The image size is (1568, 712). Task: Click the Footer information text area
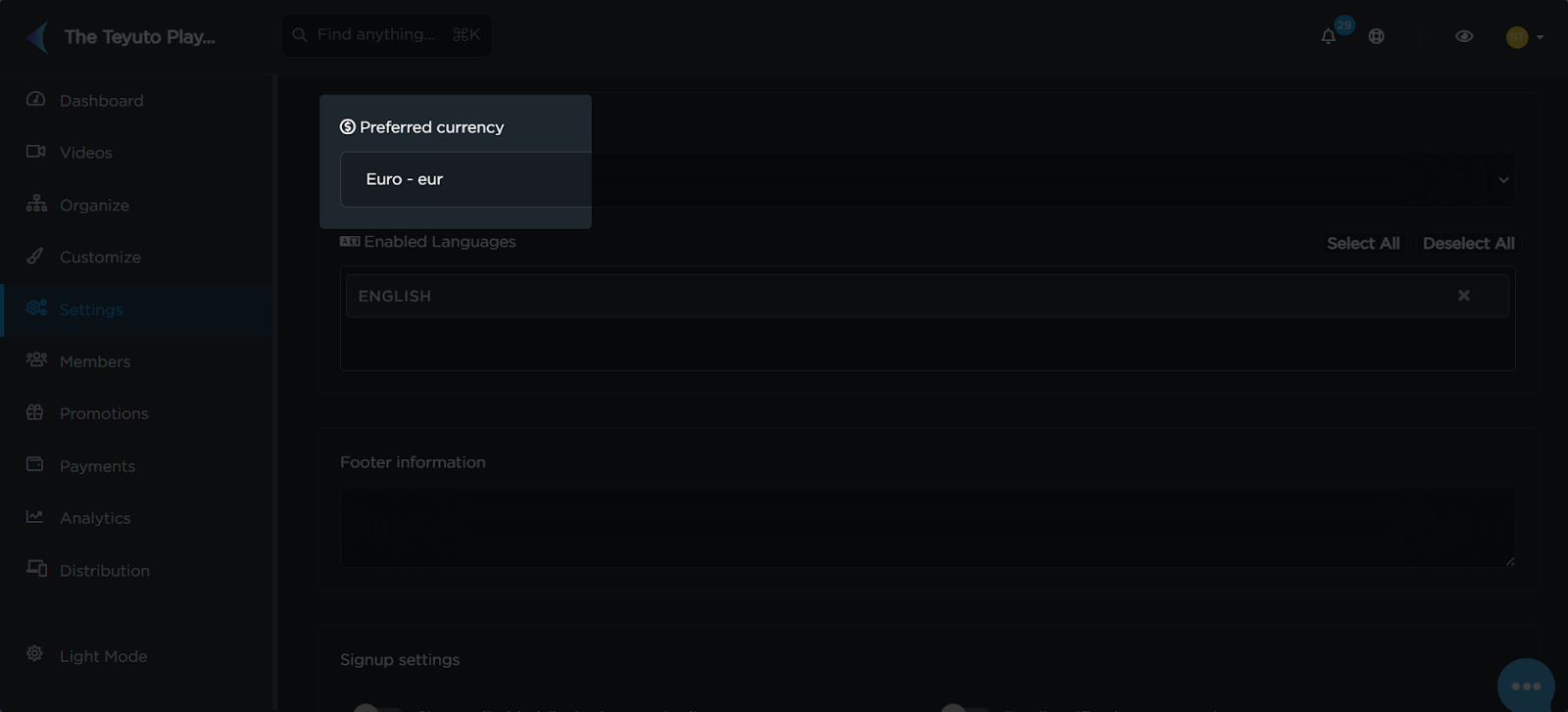coord(927,527)
